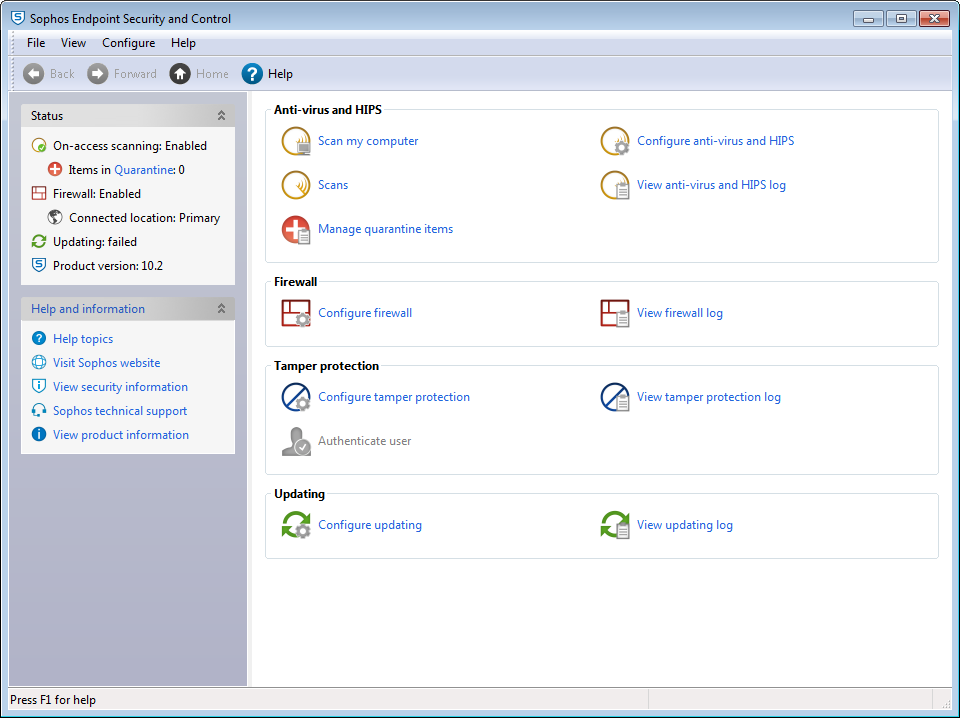Open the View menu

(x=73, y=43)
